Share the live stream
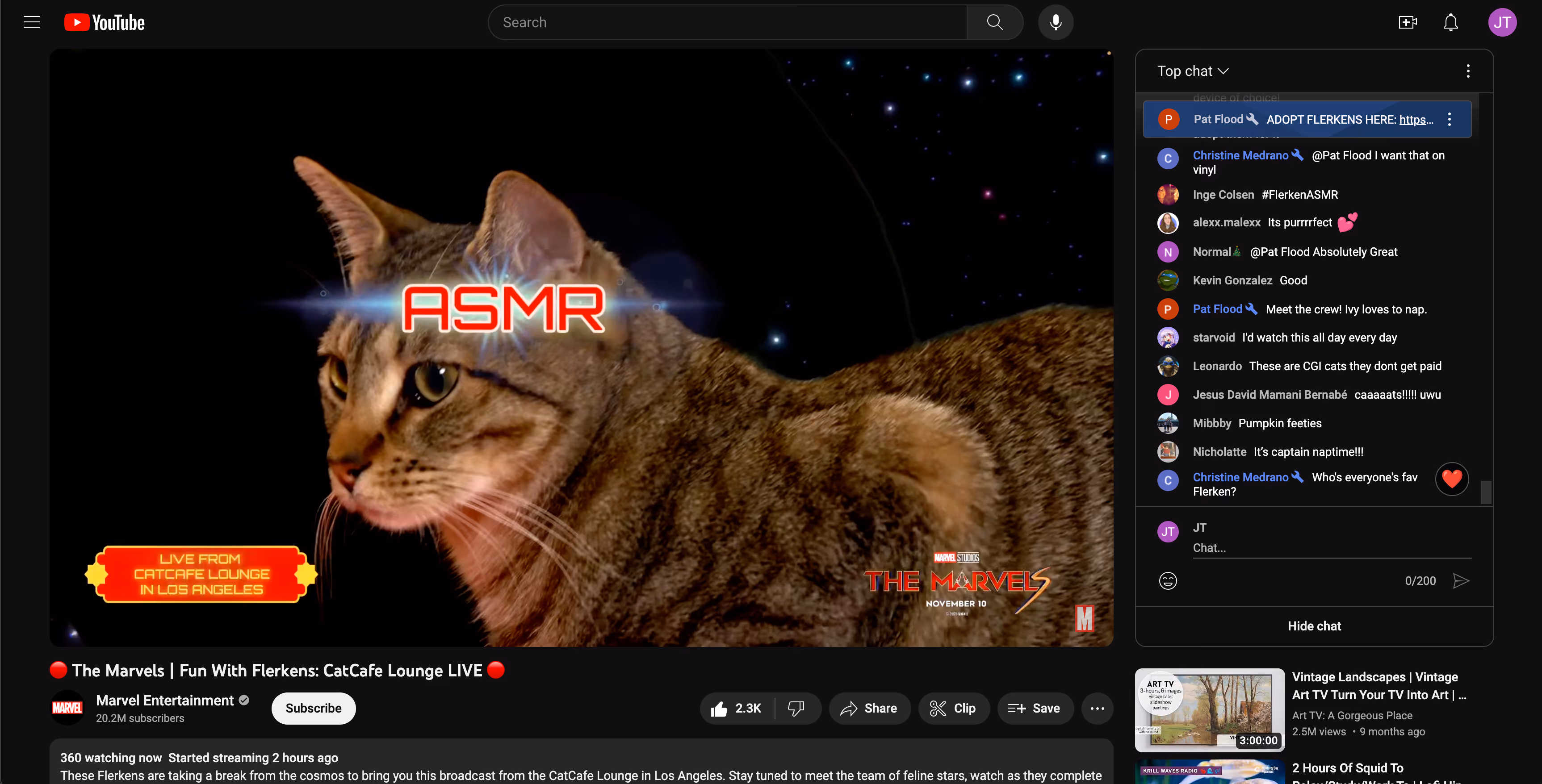 point(869,709)
